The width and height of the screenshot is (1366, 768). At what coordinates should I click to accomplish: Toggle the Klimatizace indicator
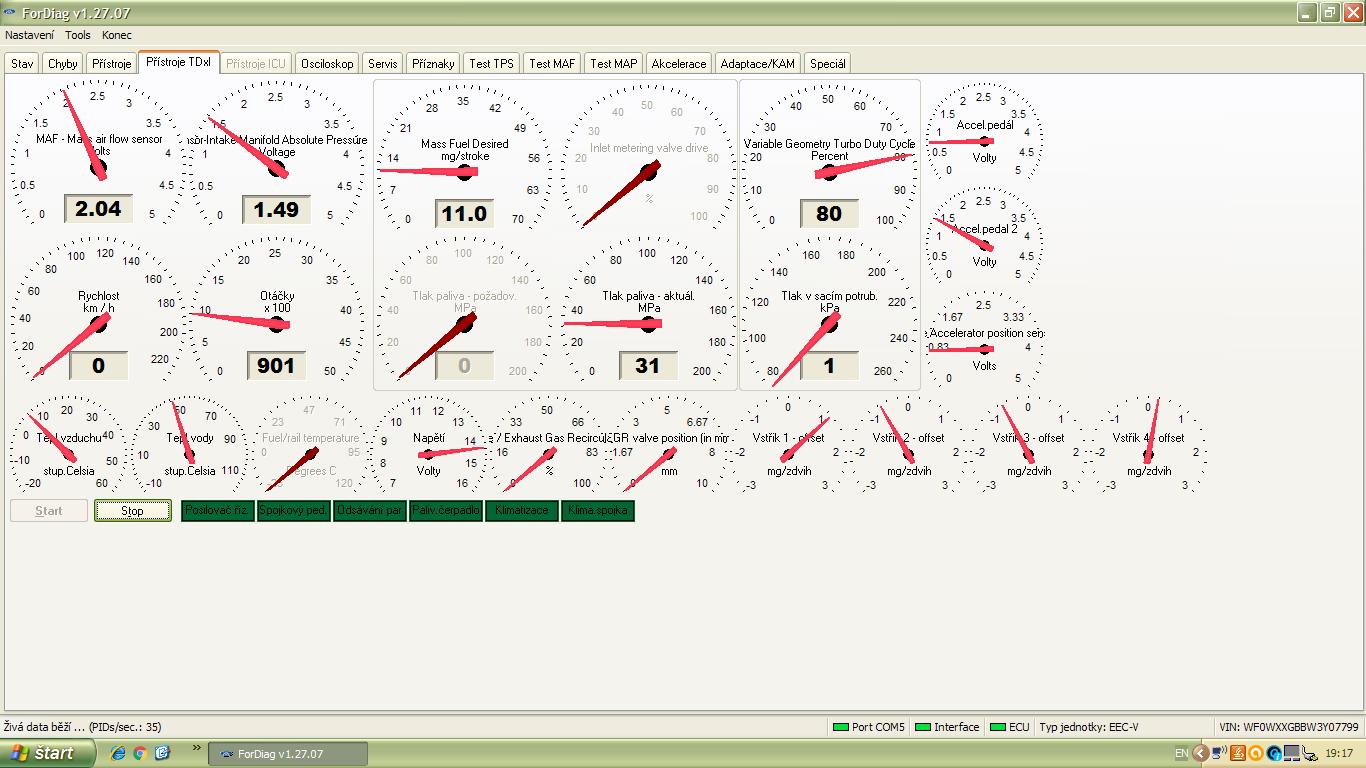point(521,511)
